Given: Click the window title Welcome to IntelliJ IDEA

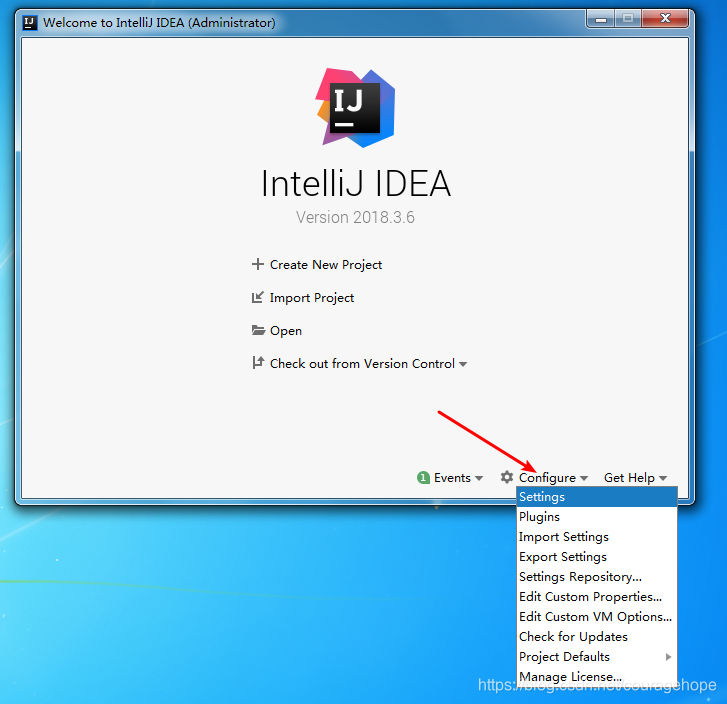Looking at the screenshot, I should (x=159, y=22).
